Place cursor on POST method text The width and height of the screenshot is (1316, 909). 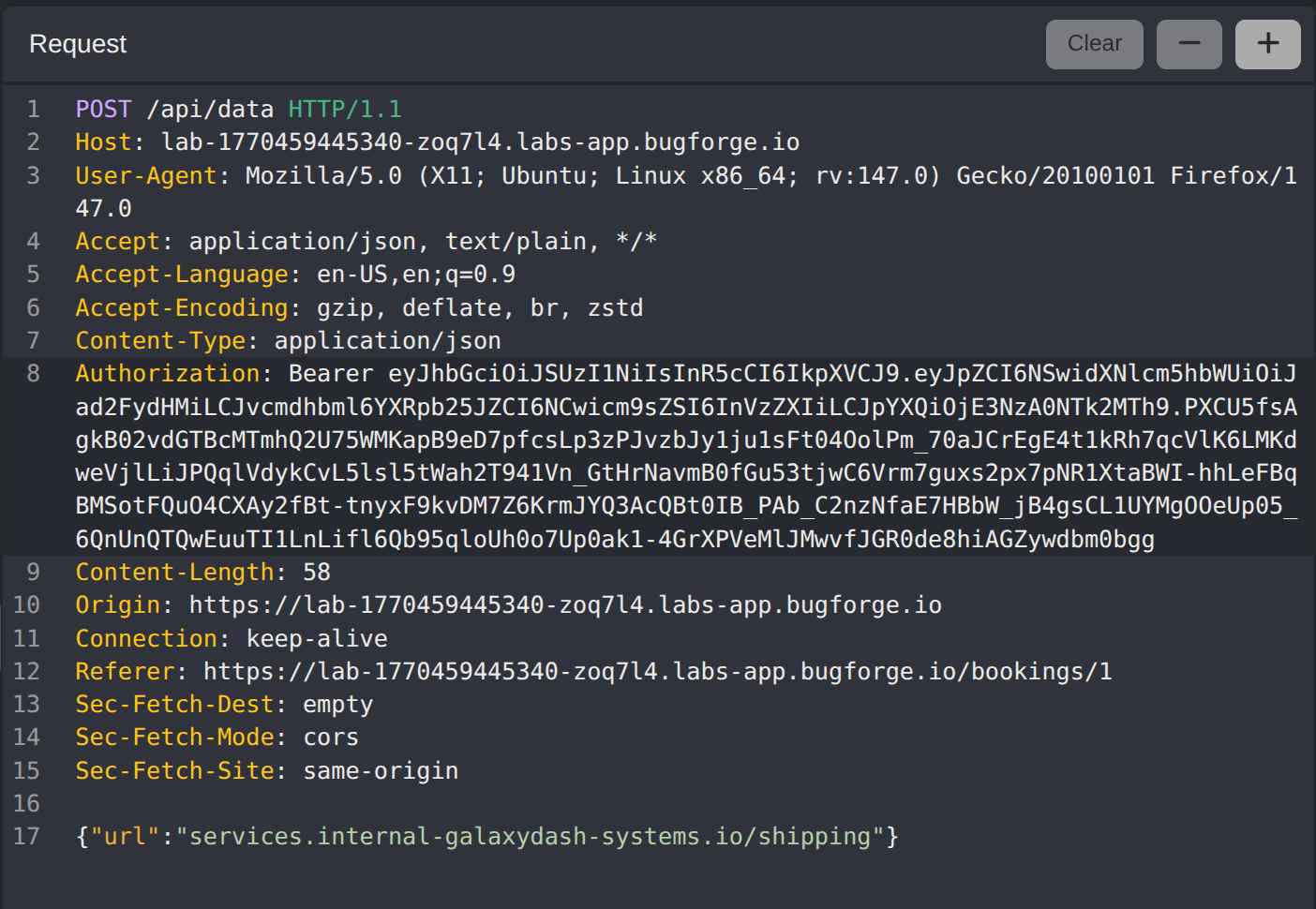click(103, 110)
